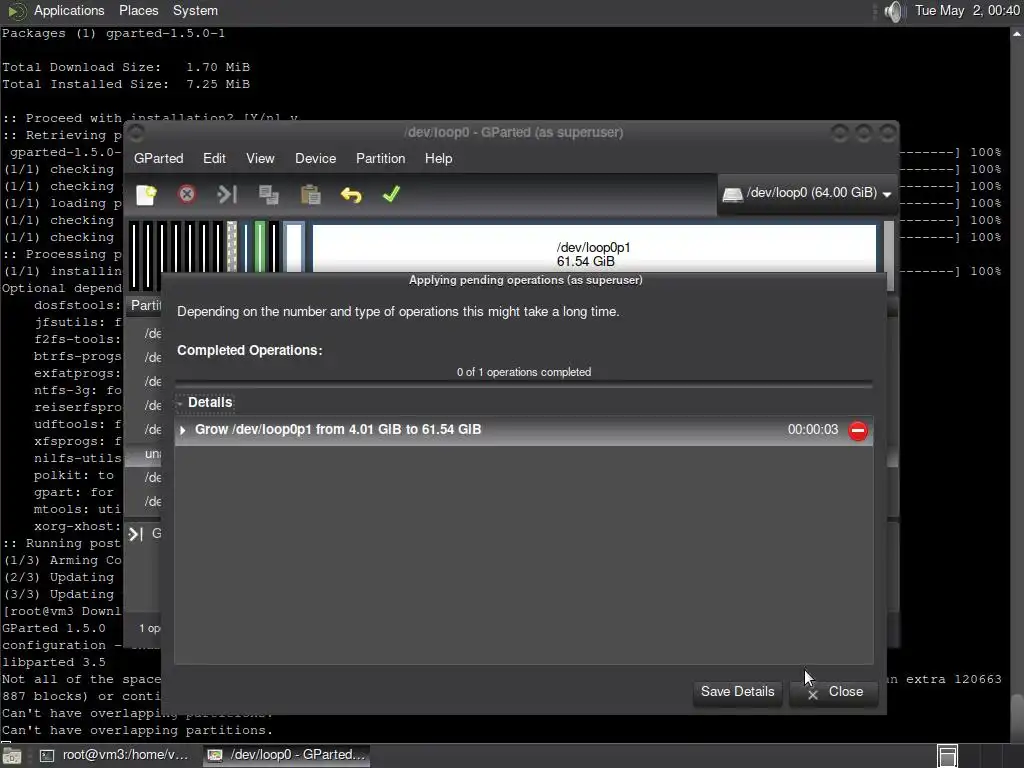Click the Save Details button
This screenshot has height=768, width=1024.
pyautogui.click(x=737, y=692)
